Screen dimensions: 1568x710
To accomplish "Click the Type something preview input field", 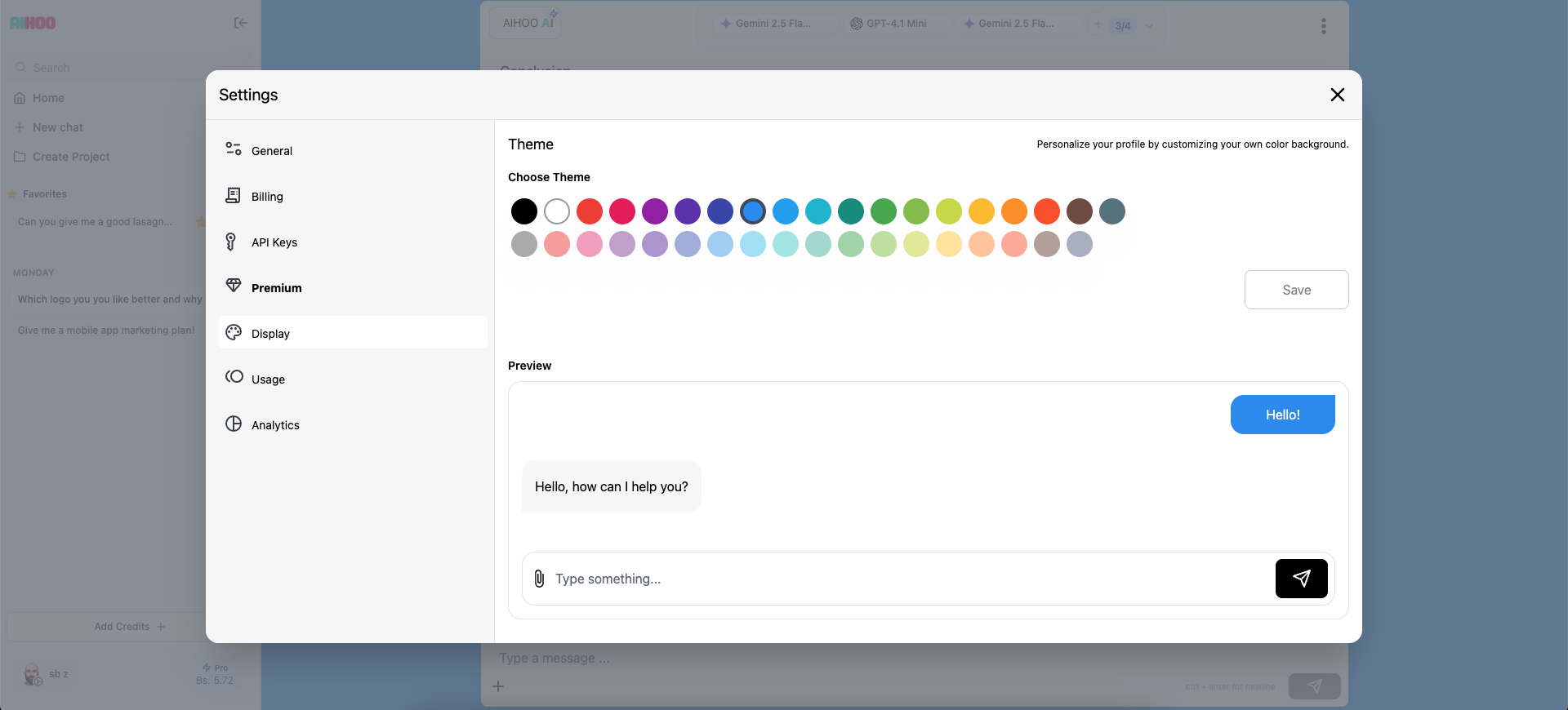I will click(x=906, y=579).
